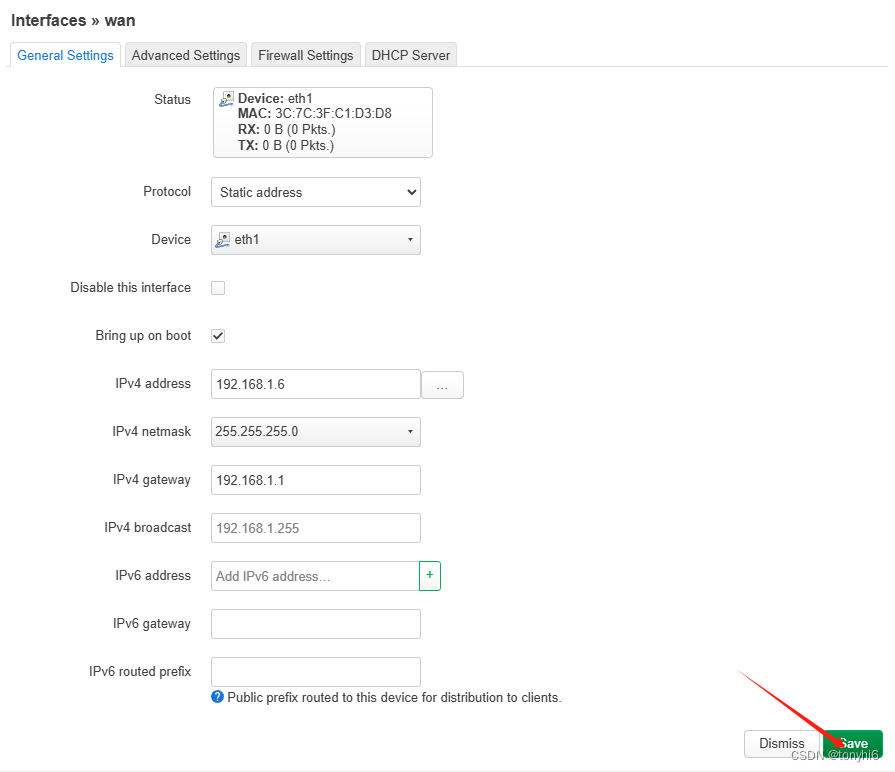Click the green plus to add an IPv6 address
This screenshot has height=772, width=895.
[430, 576]
